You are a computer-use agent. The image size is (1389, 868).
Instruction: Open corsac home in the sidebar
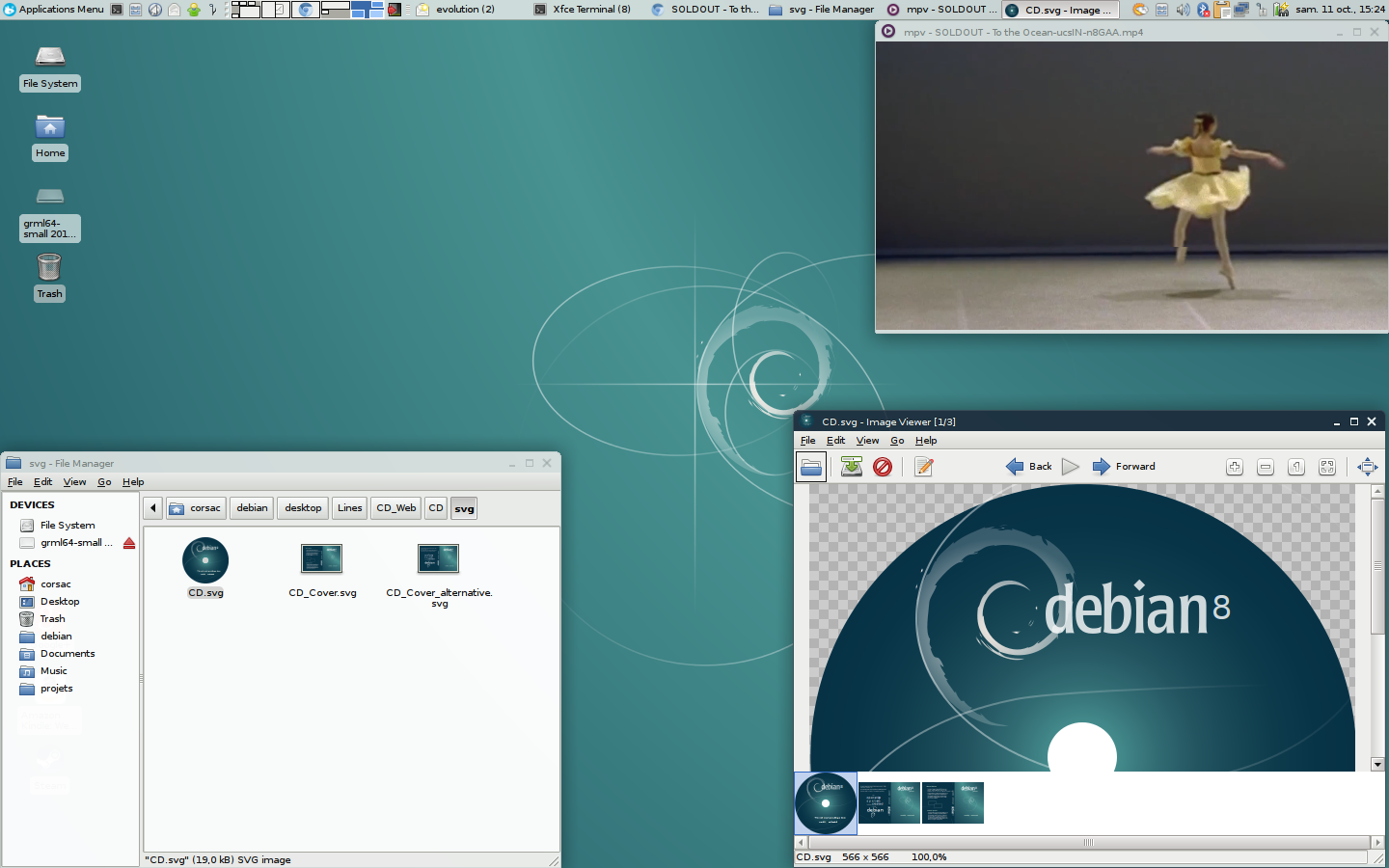click(x=55, y=584)
